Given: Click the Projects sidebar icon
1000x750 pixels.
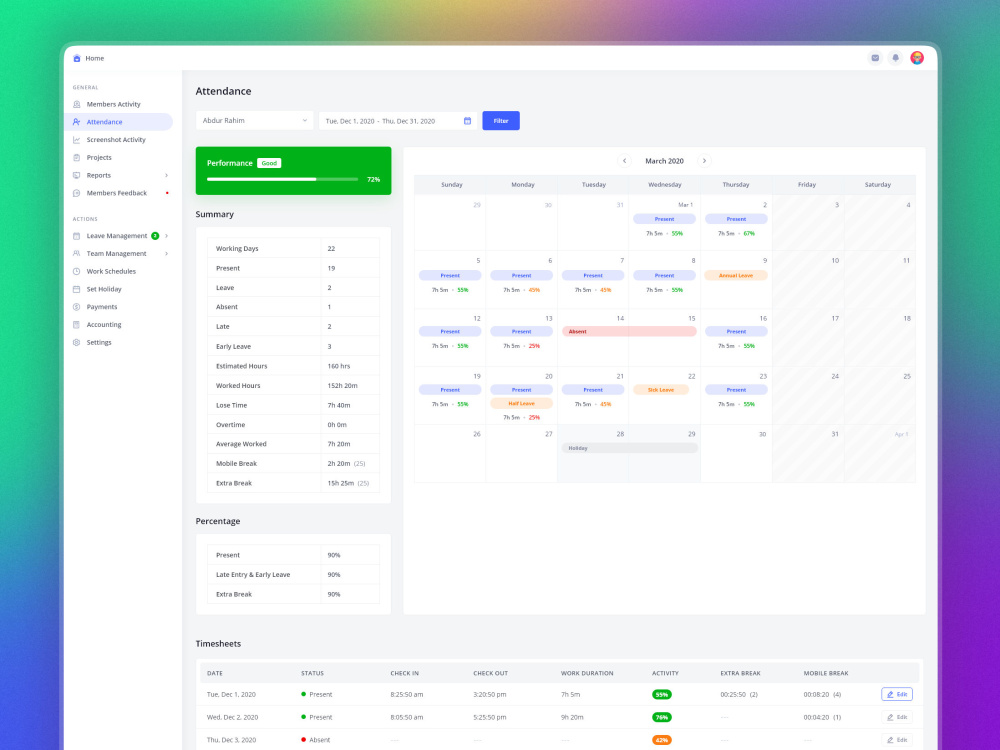Looking at the screenshot, I should click(77, 158).
